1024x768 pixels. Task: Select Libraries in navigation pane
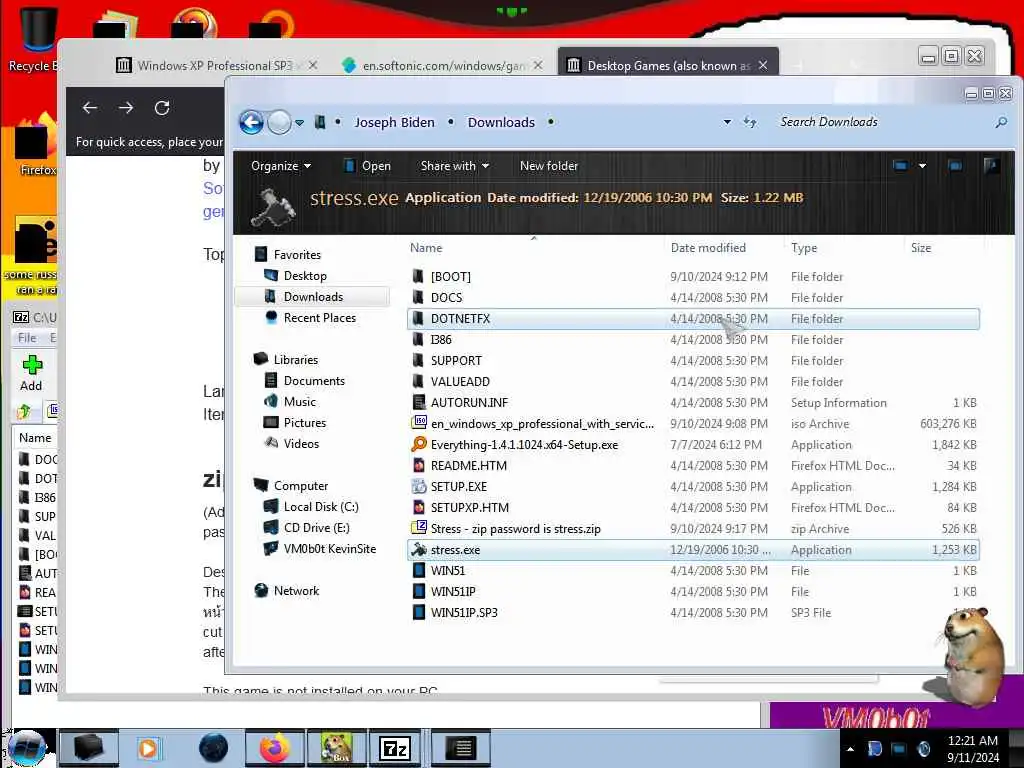click(x=295, y=360)
